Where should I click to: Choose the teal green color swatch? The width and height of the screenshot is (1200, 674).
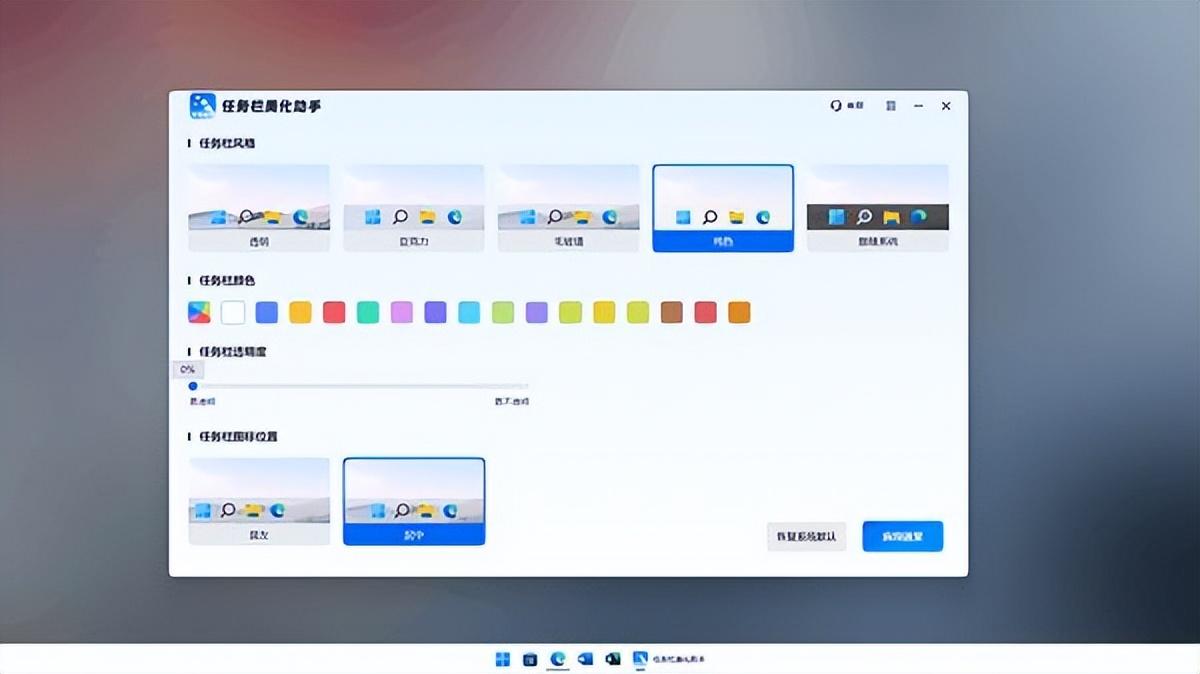(x=368, y=313)
